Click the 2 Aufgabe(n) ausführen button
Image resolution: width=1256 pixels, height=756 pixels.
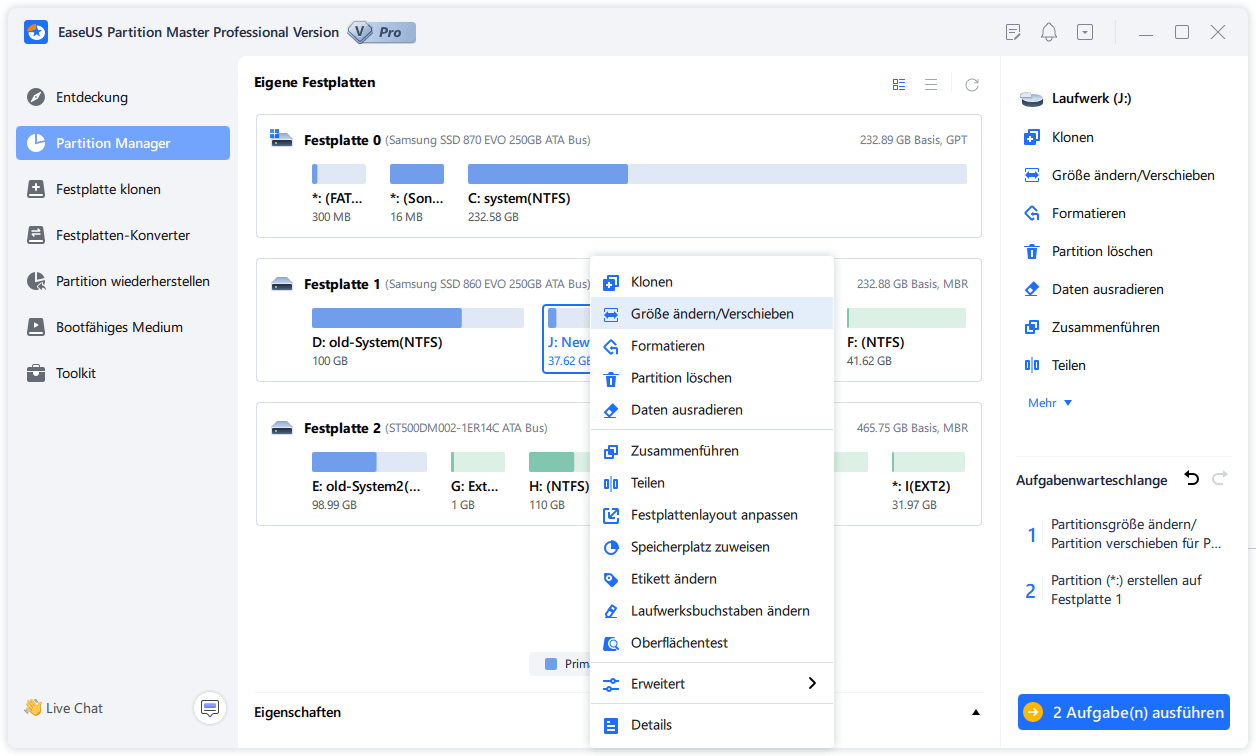[1124, 713]
